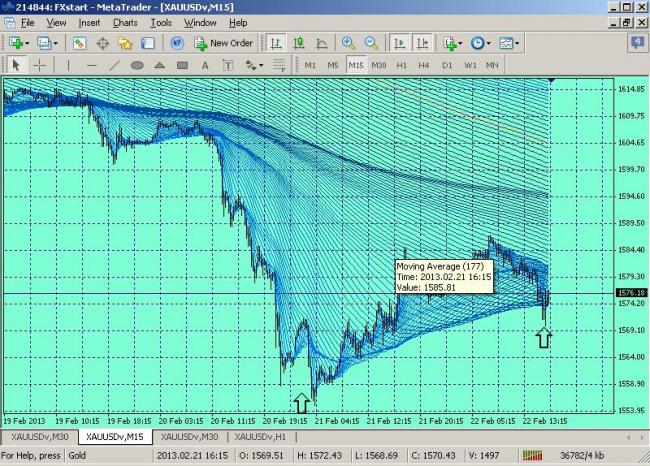Open the Navigator star-folder icon

coord(125,43)
